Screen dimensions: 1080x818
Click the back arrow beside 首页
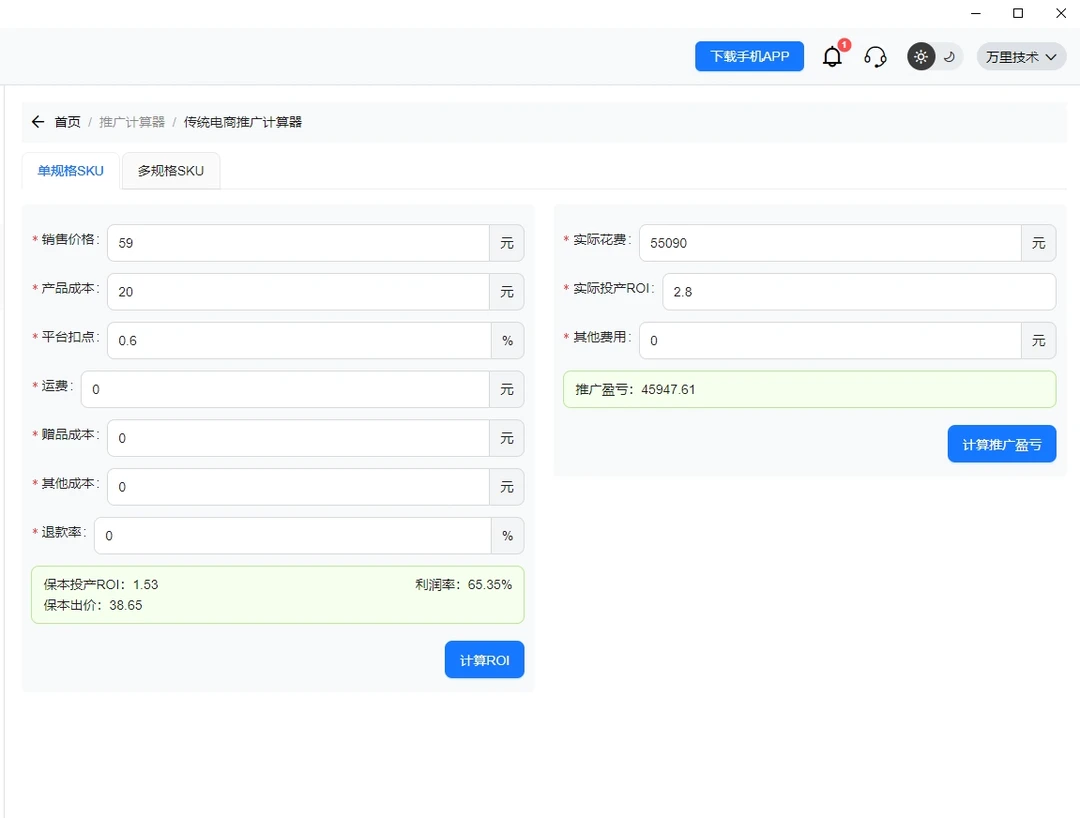click(x=38, y=122)
